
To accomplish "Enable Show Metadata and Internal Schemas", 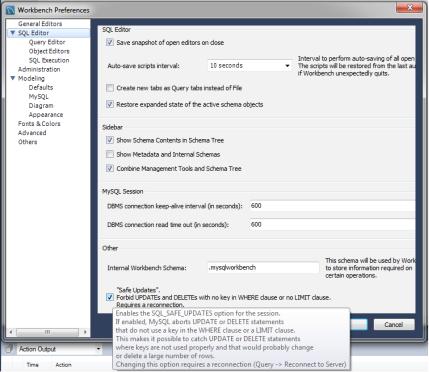I will point(110,154).
